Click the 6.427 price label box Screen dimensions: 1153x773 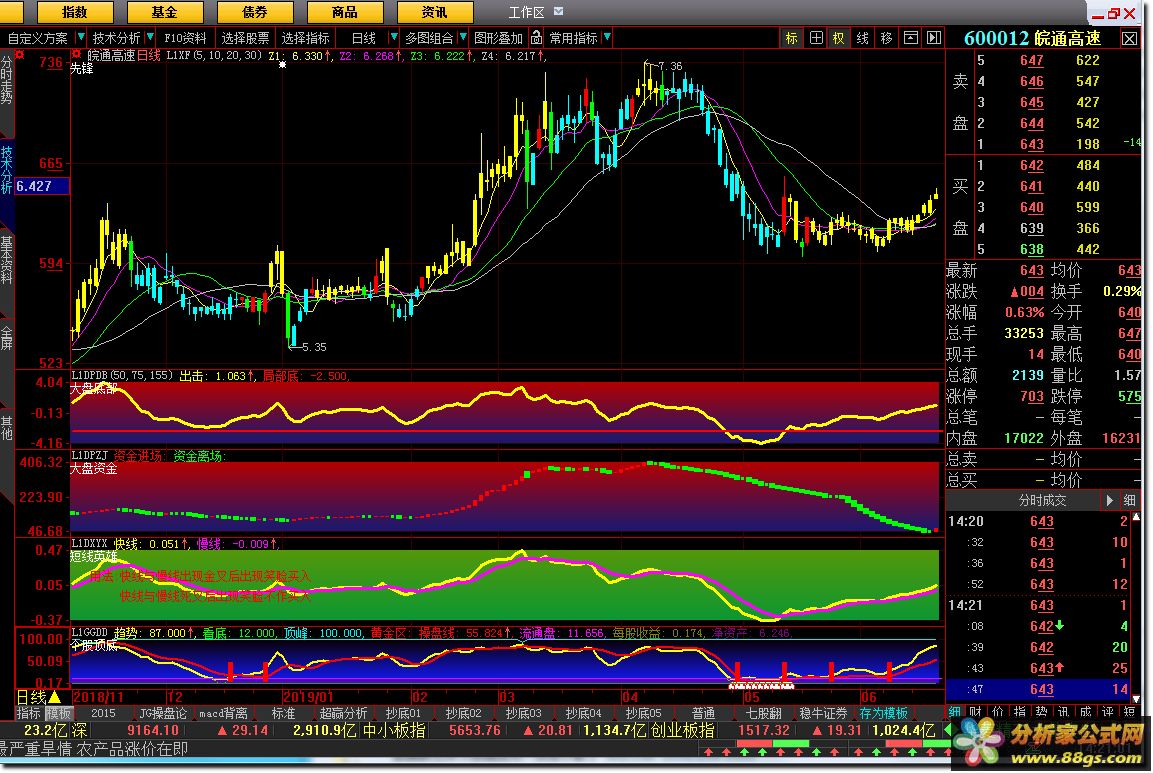coord(42,186)
